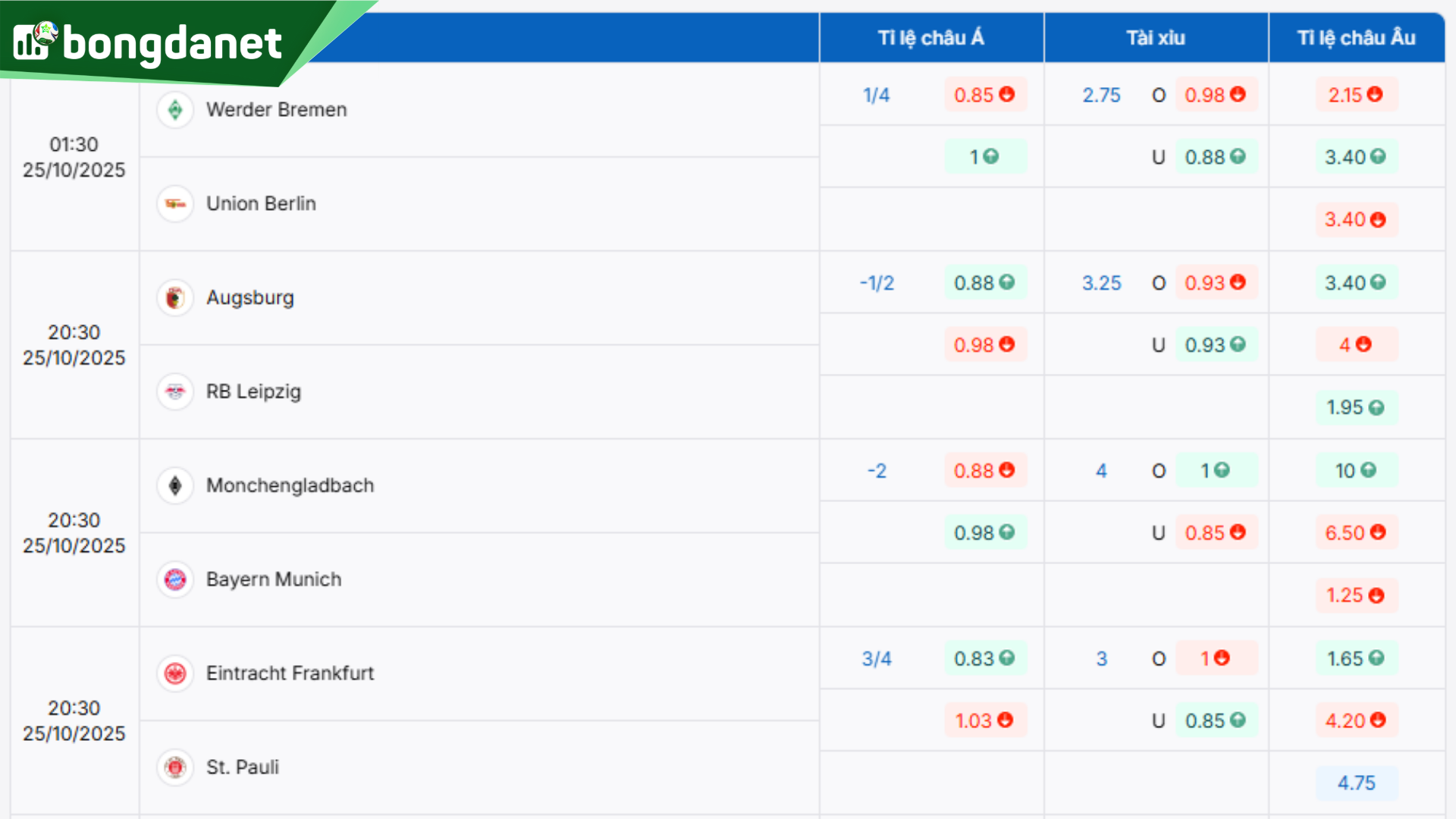Click the 1.03 Asian handicap odds
The height and width of the screenshot is (819, 1456).
point(984,720)
